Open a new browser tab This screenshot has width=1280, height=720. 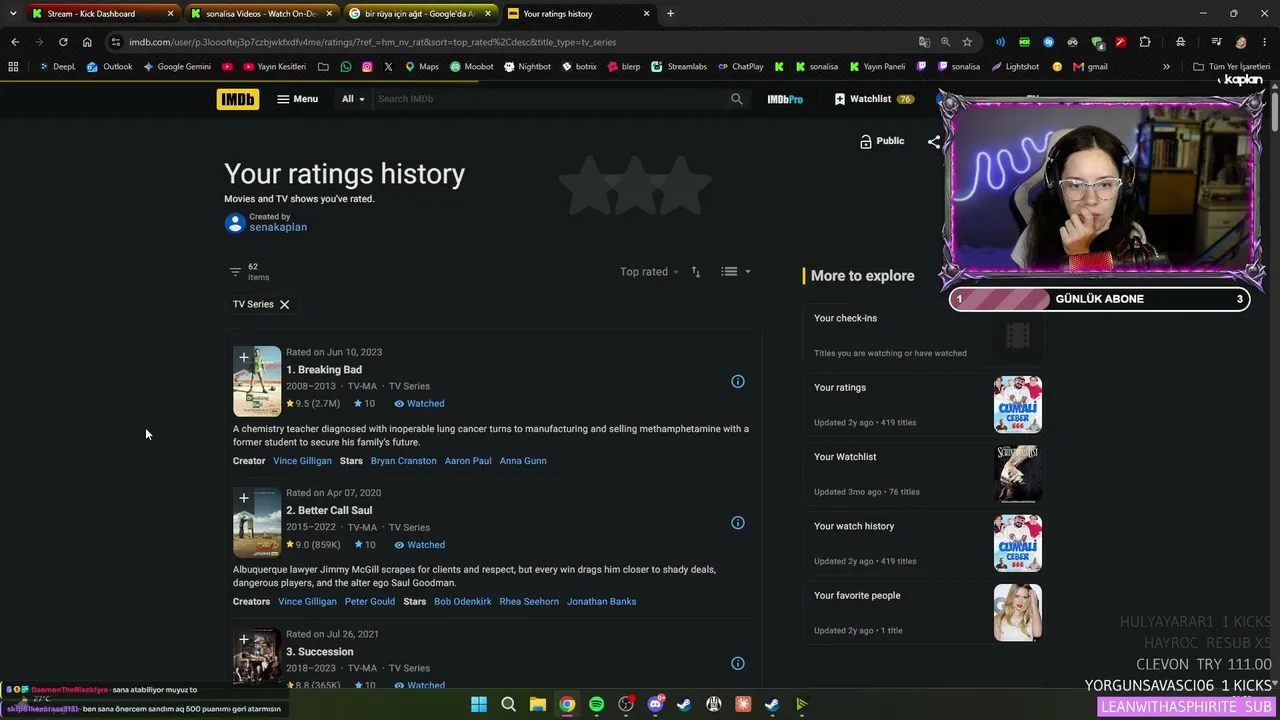tap(670, 14)
